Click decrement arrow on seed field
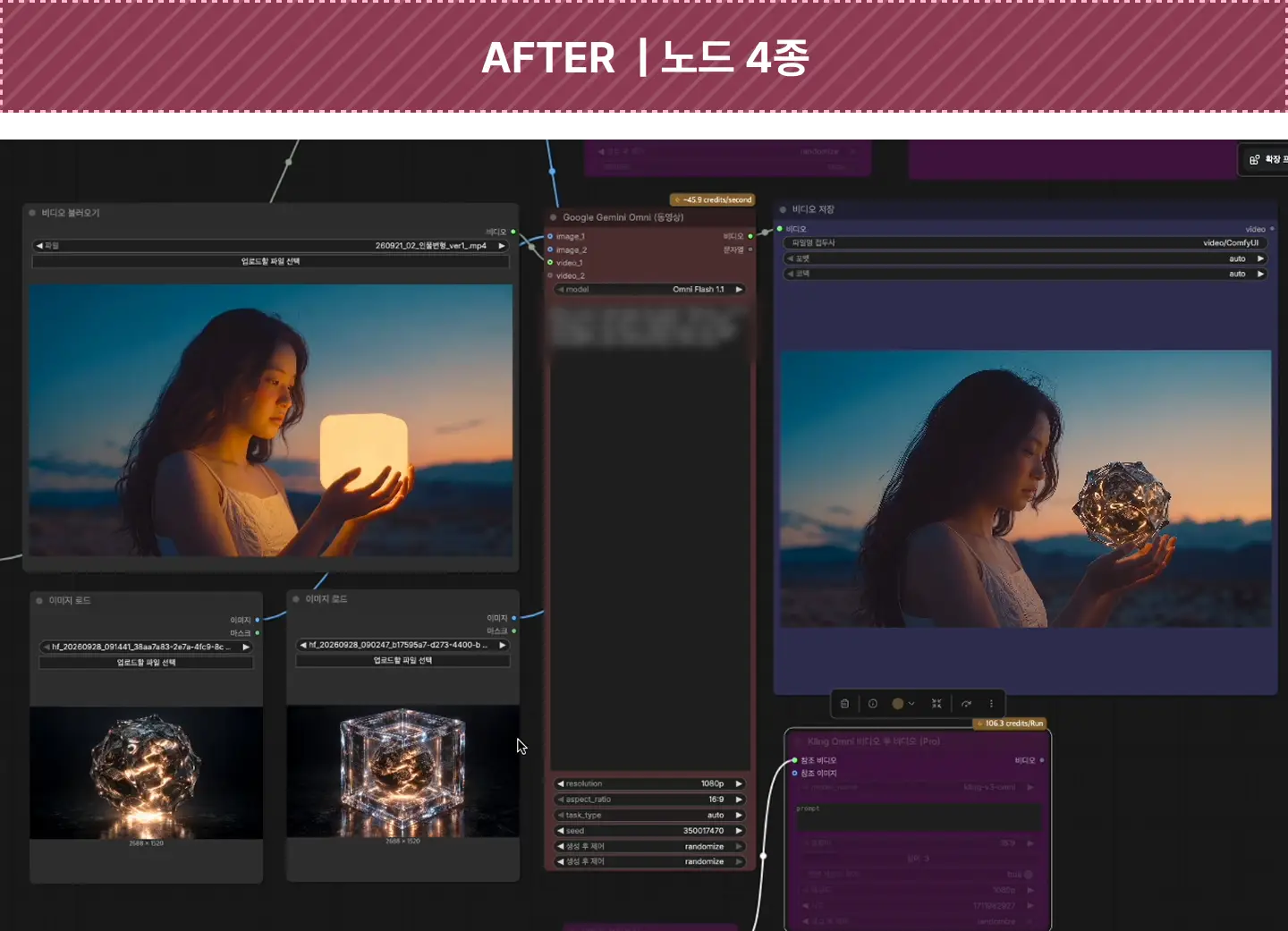 561,831
